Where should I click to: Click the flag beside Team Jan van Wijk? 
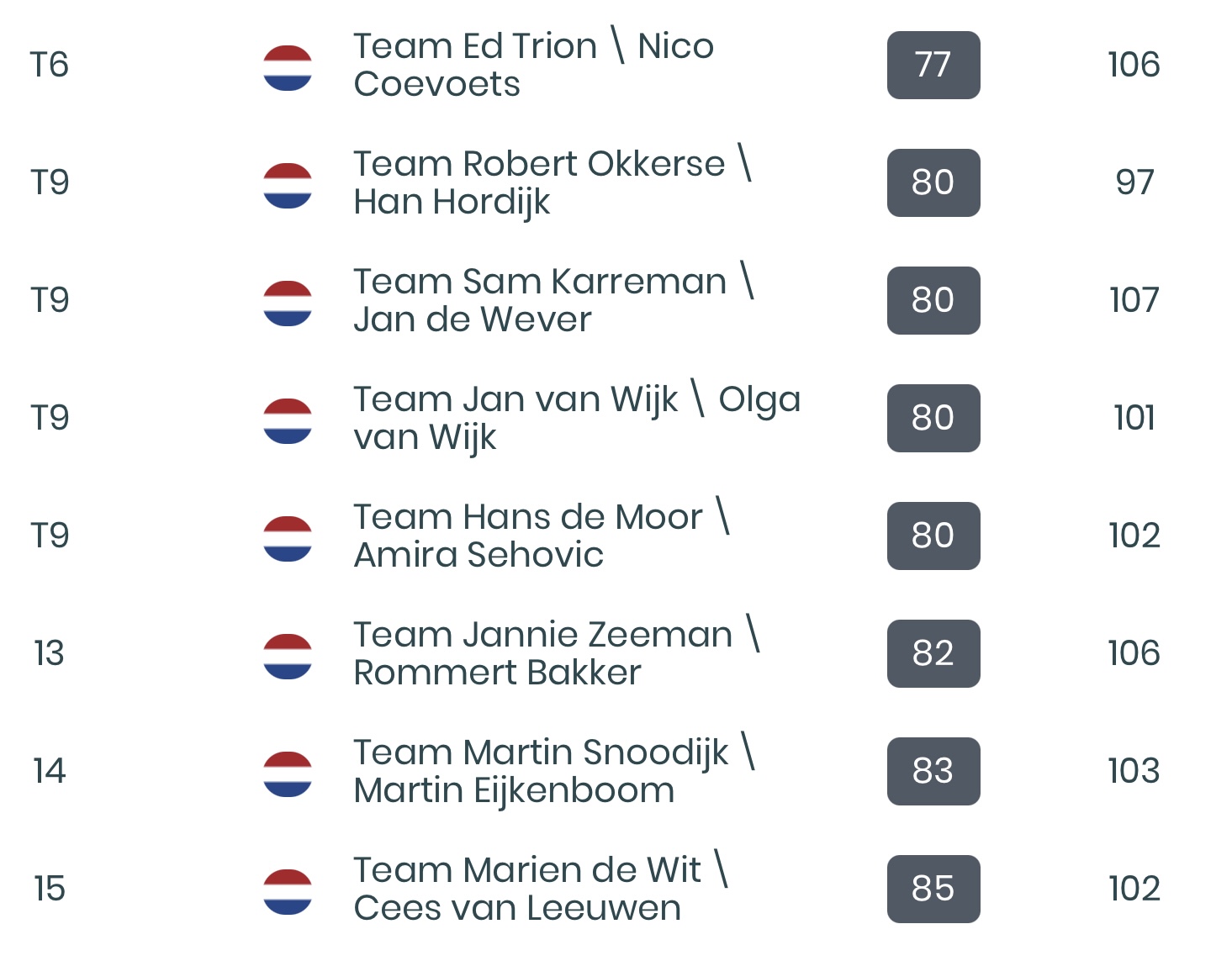(x=288, y=420)
